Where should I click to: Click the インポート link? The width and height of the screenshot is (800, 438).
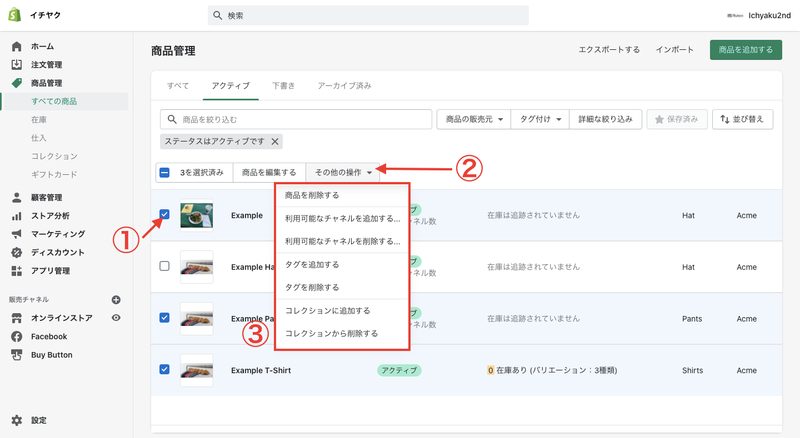(674, 50)
